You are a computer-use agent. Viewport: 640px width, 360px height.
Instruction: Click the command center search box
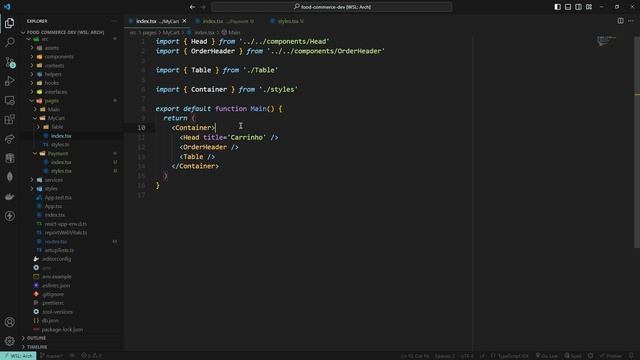[x=332, y=7]
